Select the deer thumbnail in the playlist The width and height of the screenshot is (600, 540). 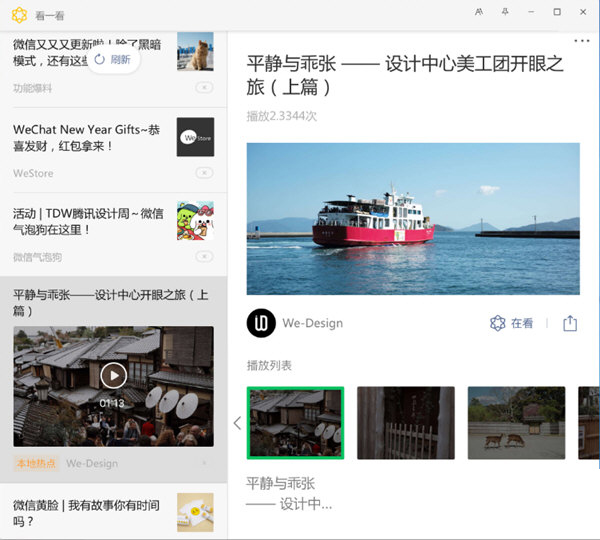click(516, 423)
